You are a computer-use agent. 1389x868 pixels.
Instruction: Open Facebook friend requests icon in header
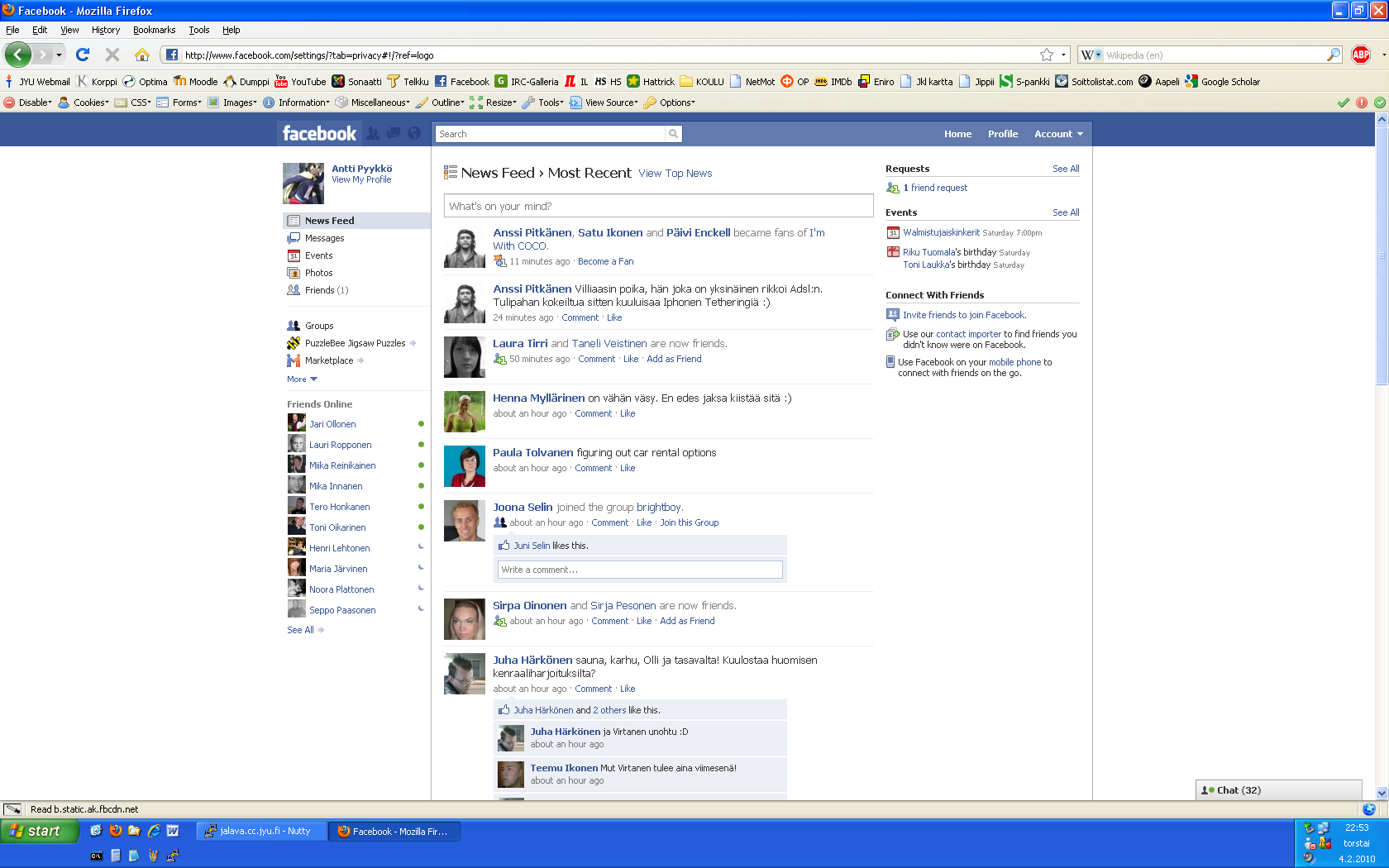coord(374,133)
